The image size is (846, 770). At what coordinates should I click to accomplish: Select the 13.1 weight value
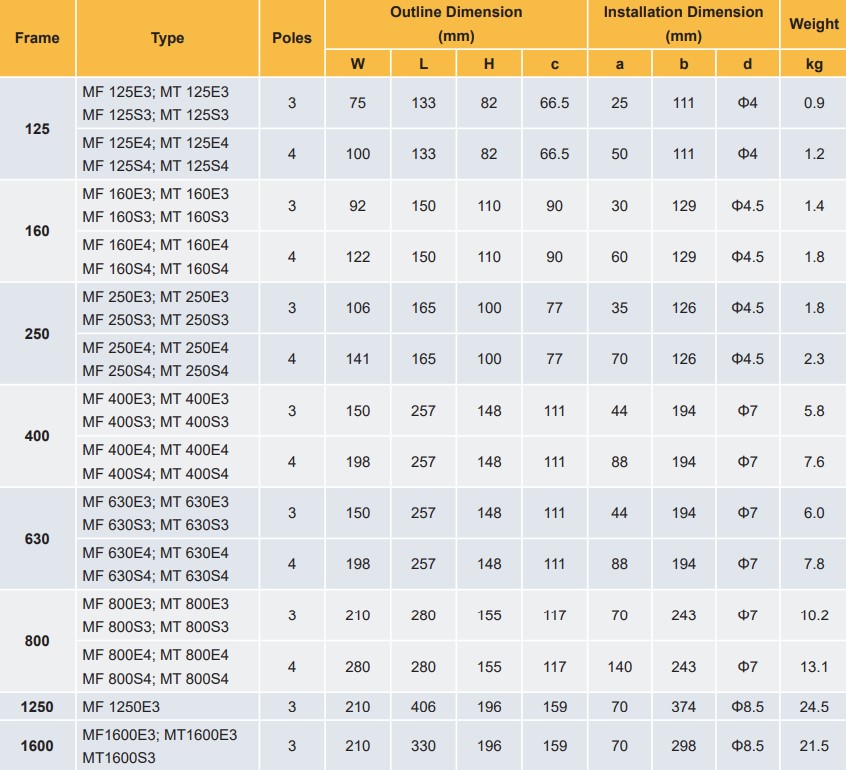click(814, 667)
